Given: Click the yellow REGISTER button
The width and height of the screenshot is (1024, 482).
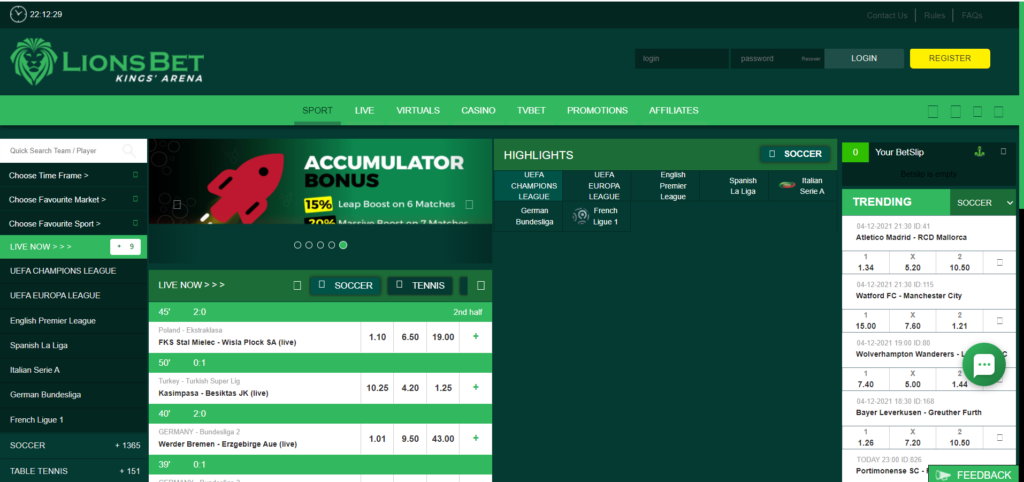Looking at the screenshot, I should (950, 58).
